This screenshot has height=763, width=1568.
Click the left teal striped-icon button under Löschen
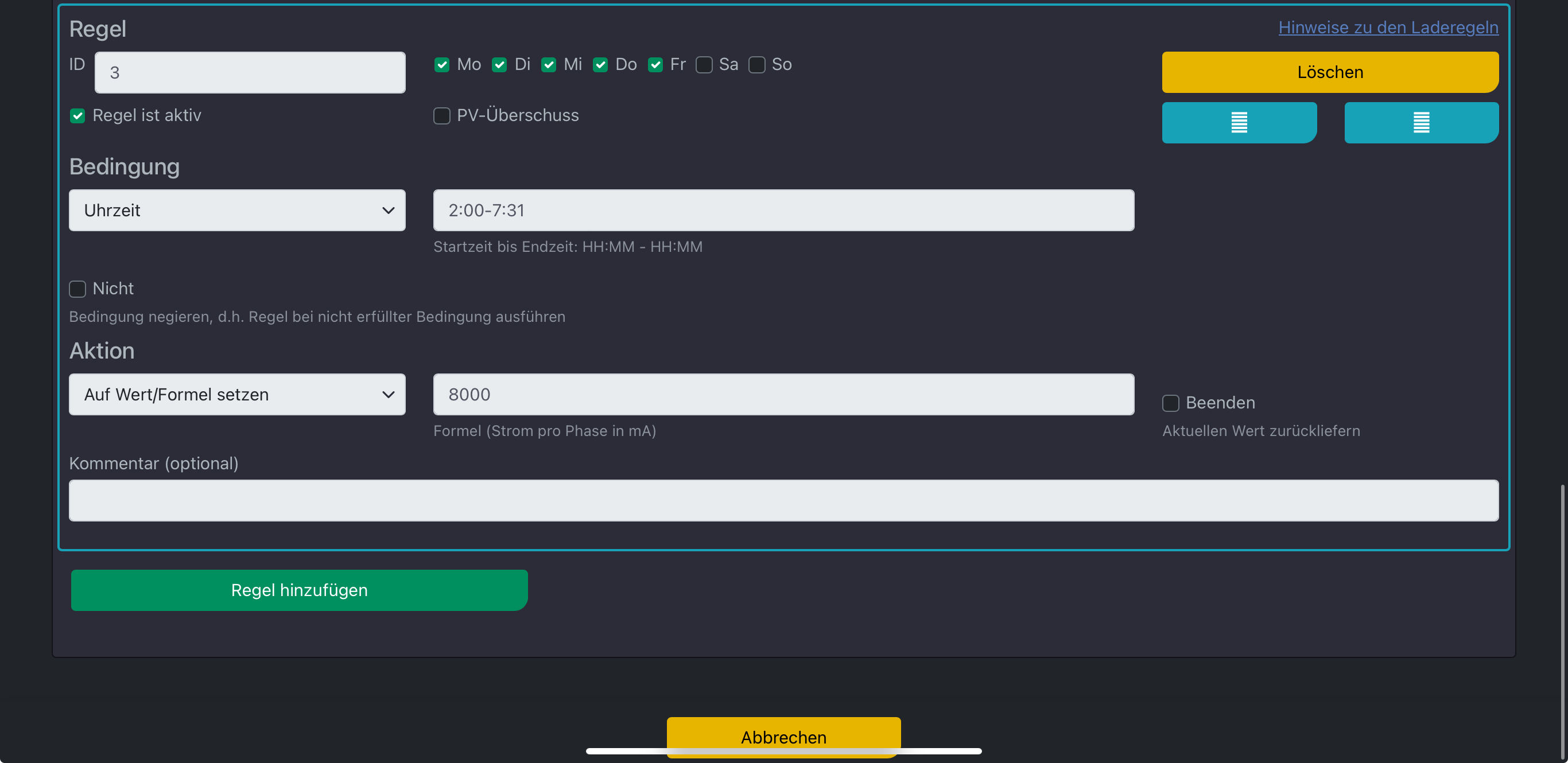pos(1239,123)
